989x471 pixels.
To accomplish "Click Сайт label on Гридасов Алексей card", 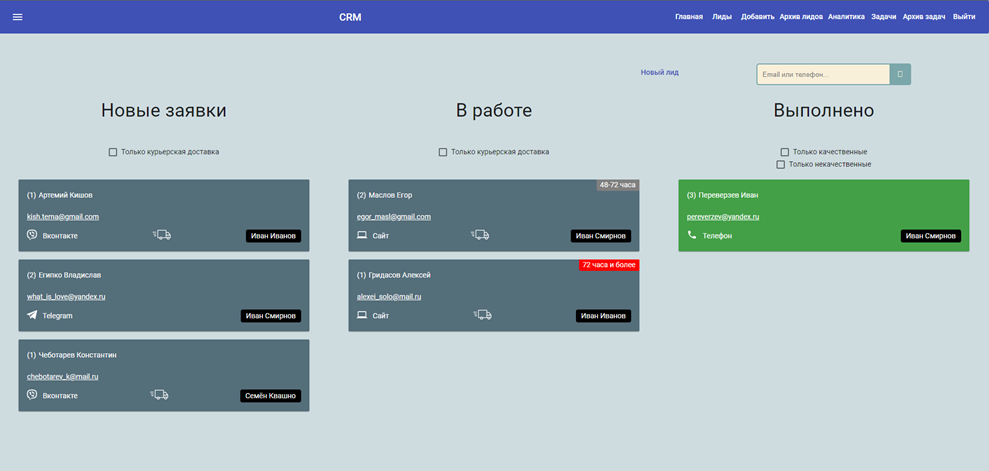I will [x=380, y=316].
